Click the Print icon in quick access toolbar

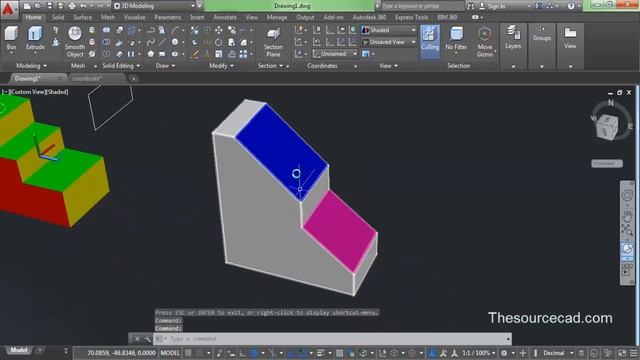(72, 6)
